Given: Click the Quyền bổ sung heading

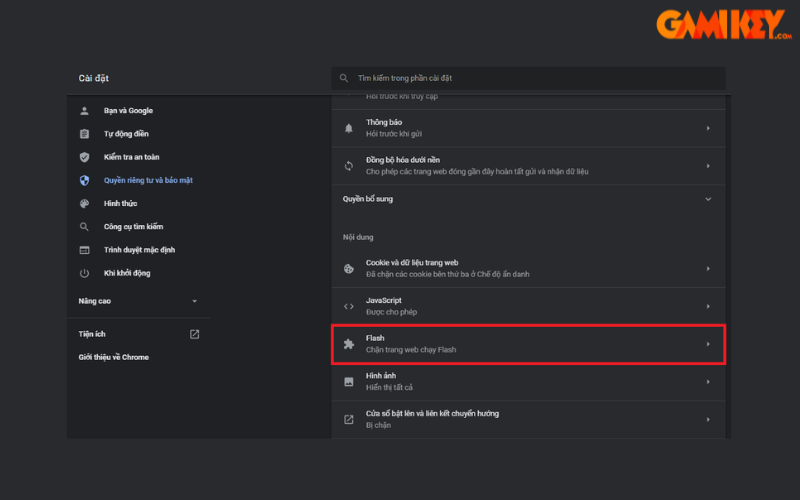Looking at the screenshot, I should (x=367, y=199).
